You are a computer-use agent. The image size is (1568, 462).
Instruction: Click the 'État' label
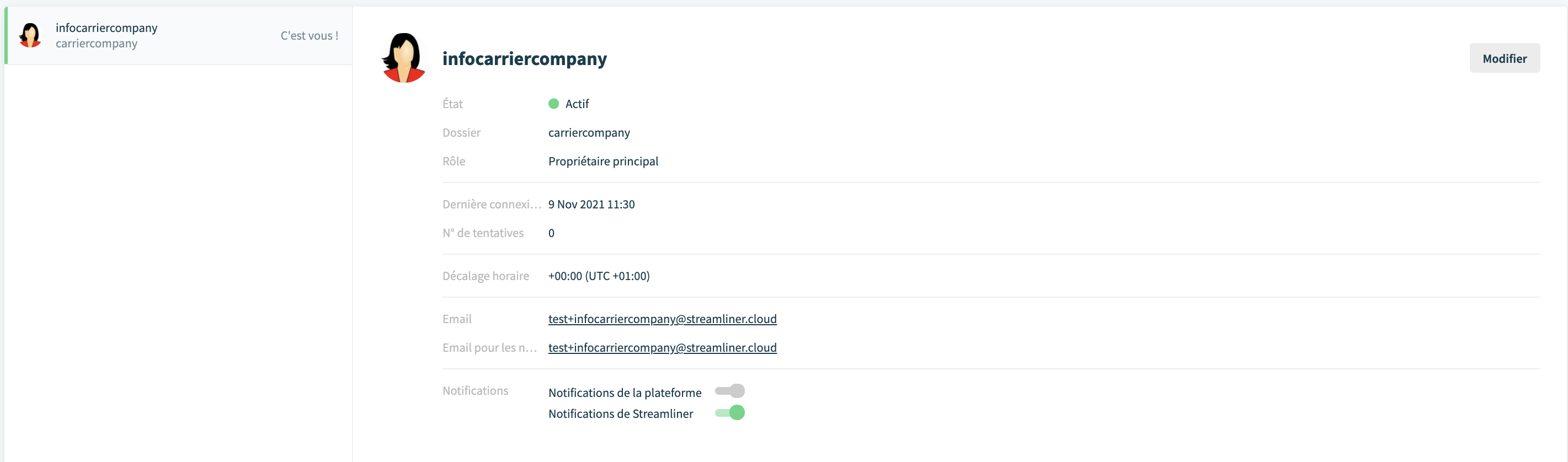point(452,104)
